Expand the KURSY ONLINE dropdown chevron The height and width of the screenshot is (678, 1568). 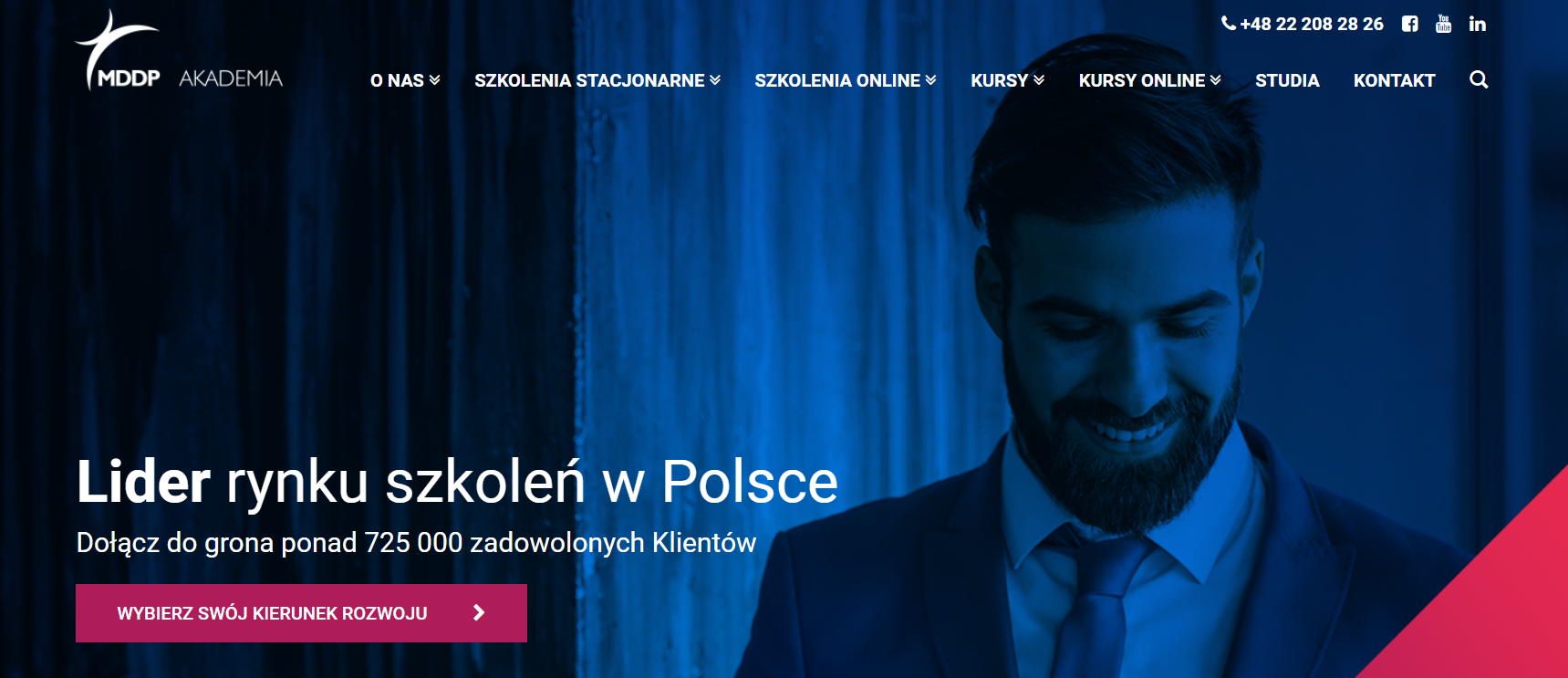pyautogui.click(x=1216, y=80)
